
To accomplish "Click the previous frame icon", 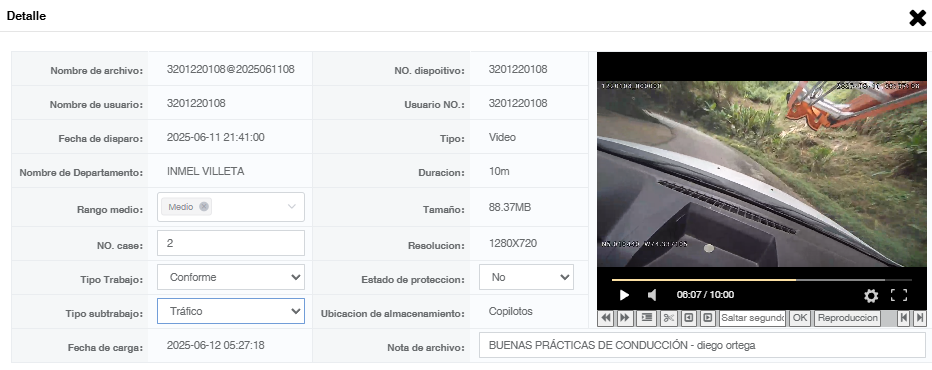I will (x=688, y=318).
